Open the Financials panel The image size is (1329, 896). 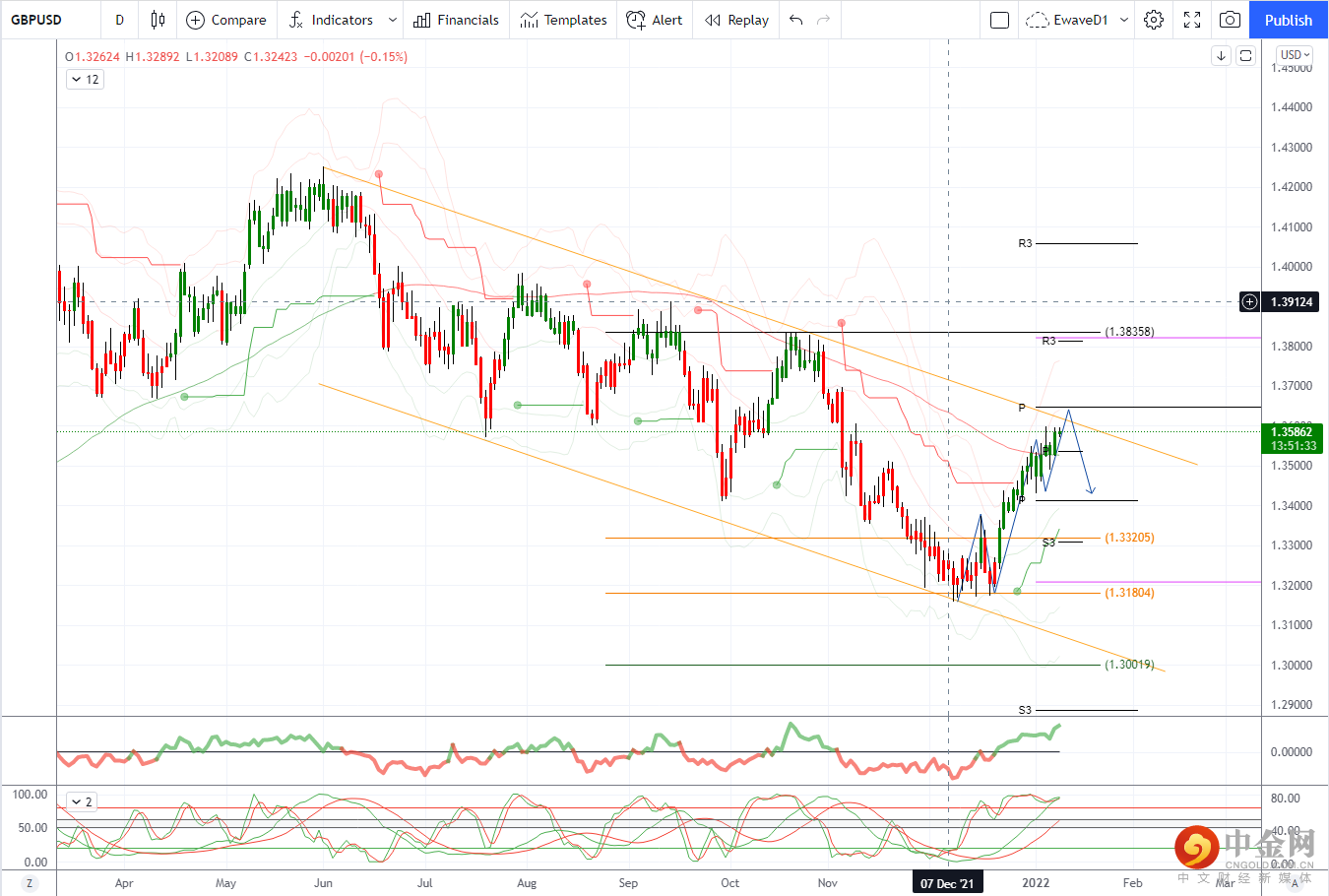457,20
